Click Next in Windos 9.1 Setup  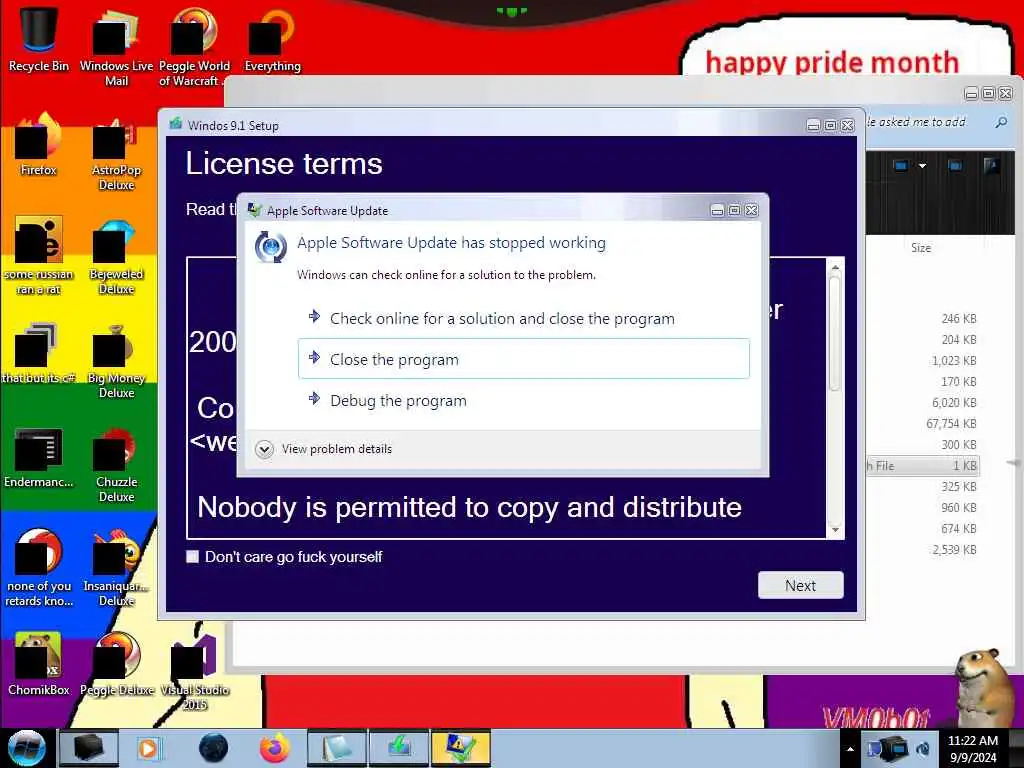801,585
